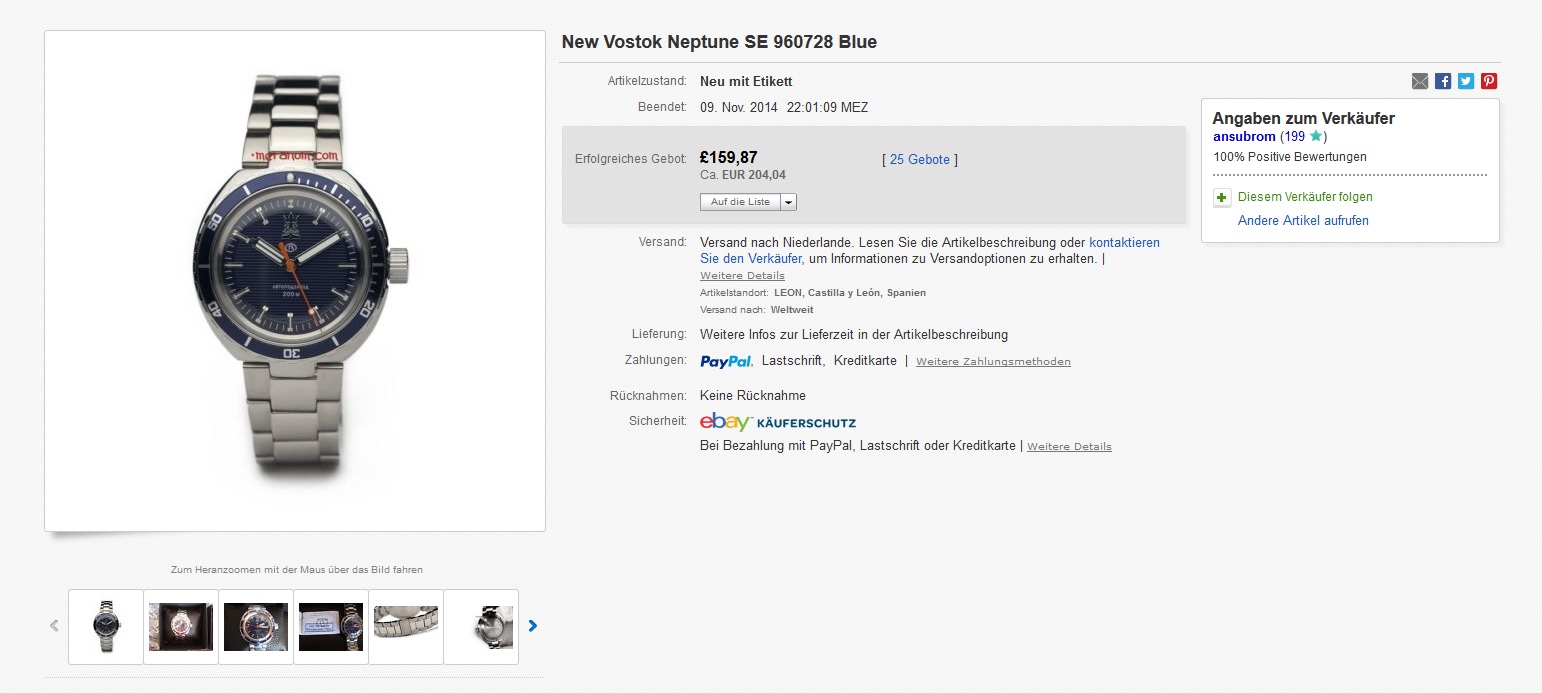Open the 25 Gebote bid history

pyautogui.click(x=920, y=159)
